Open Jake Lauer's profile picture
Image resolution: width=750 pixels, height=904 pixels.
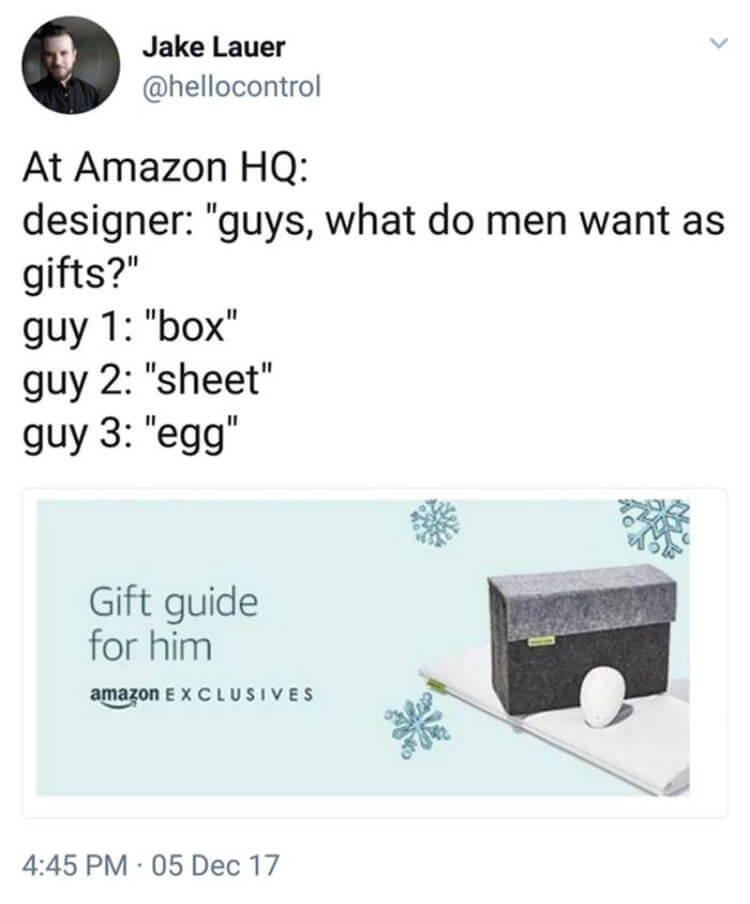pyautogui.click(x=71, y=65)
